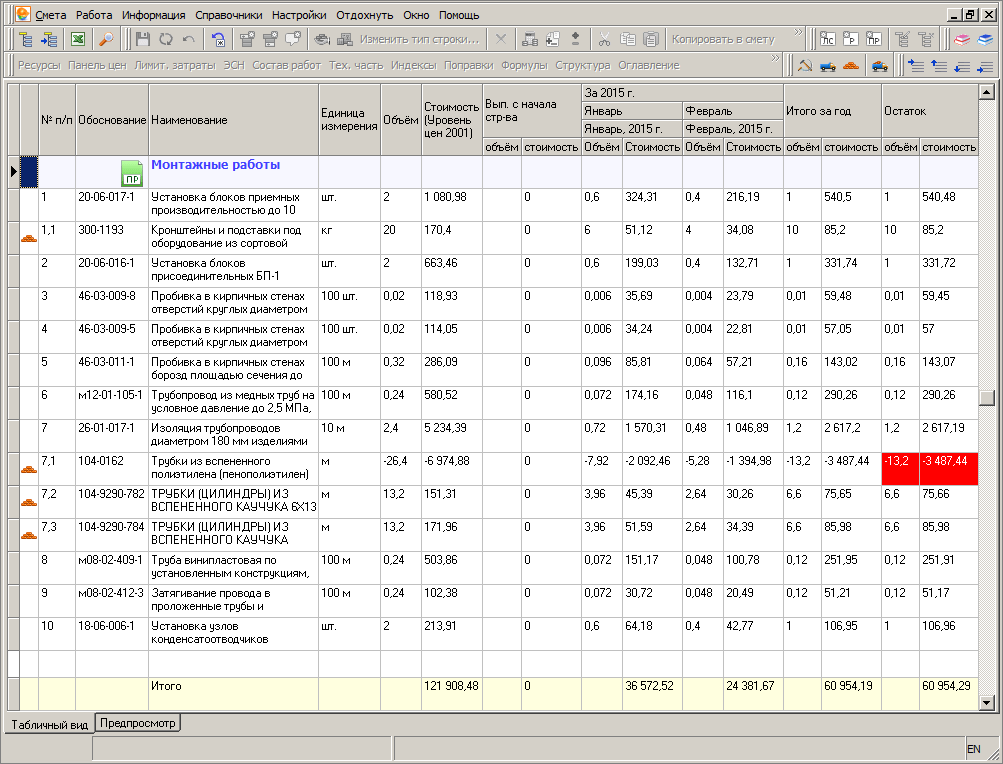
Task: Click the pink stacked books icon
Action: click(961, 40)
